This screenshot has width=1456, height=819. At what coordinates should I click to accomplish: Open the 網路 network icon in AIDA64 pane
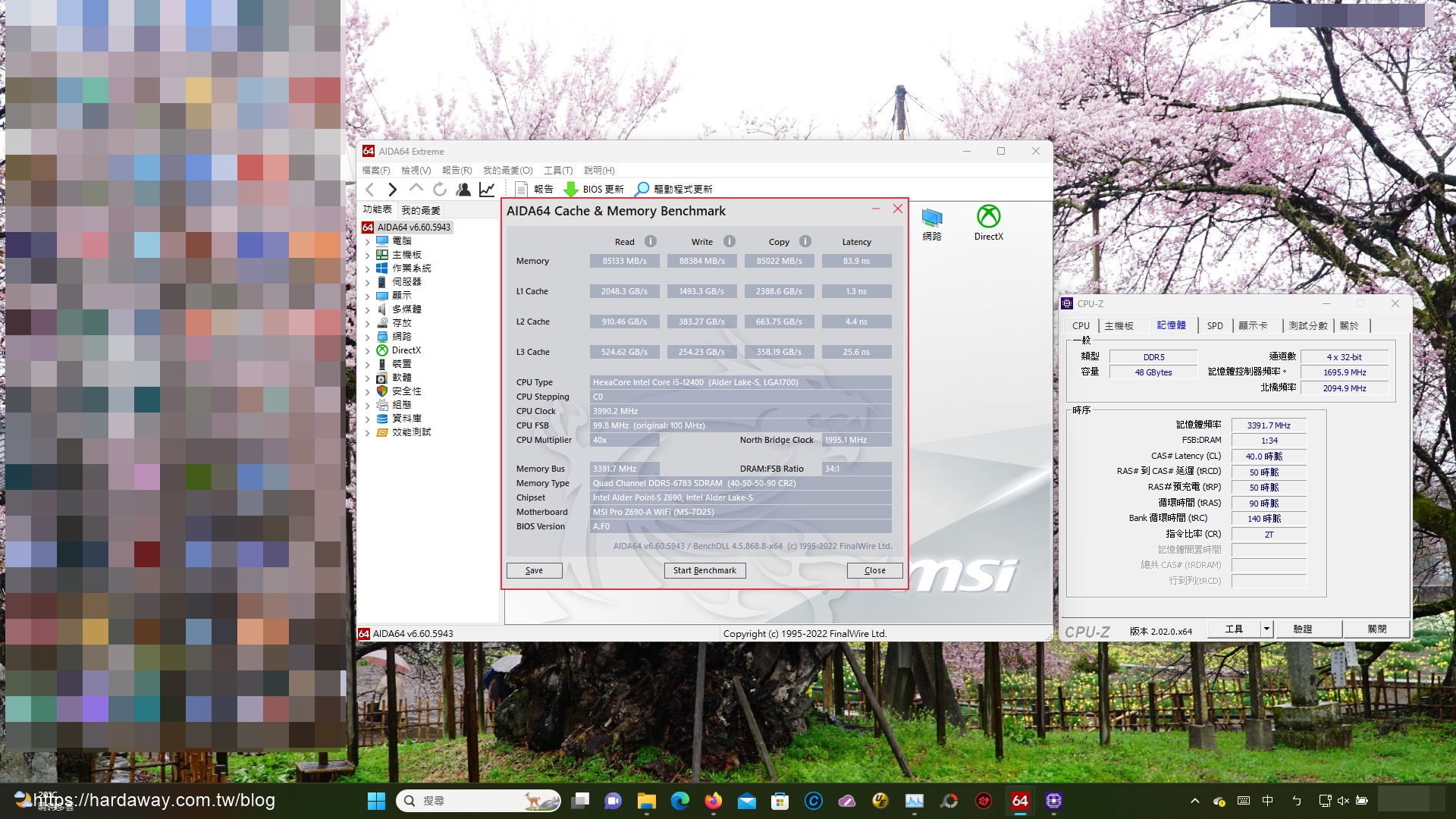pyautogui.click(x=932, y=224)
